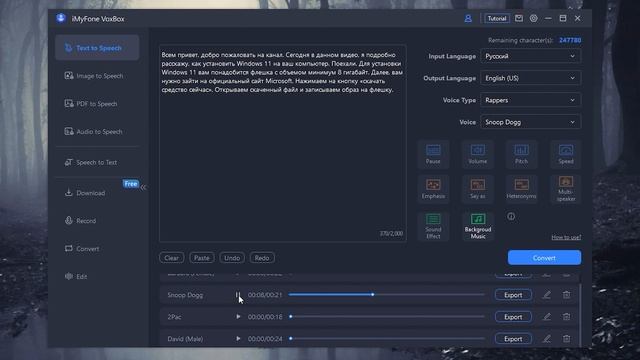Click the remaining characters value 247780
This screenshot has height=360, width=640.
[570, 40]
